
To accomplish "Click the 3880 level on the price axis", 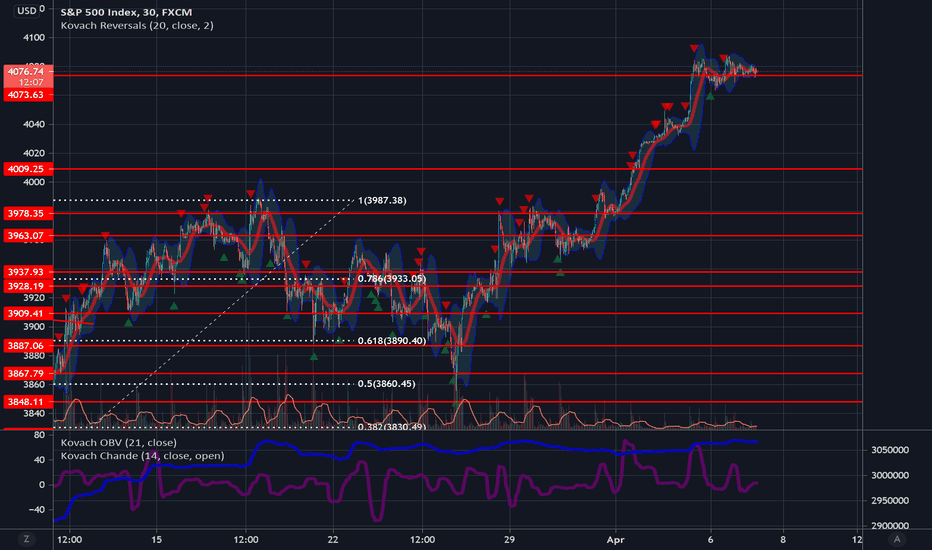I will 34,356.
